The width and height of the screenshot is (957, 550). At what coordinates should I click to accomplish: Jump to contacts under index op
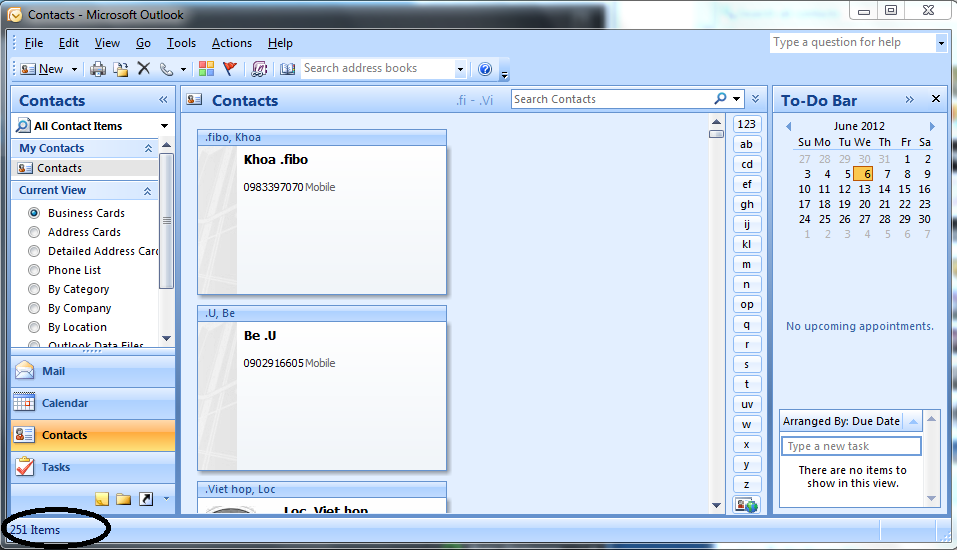point(746,305)
